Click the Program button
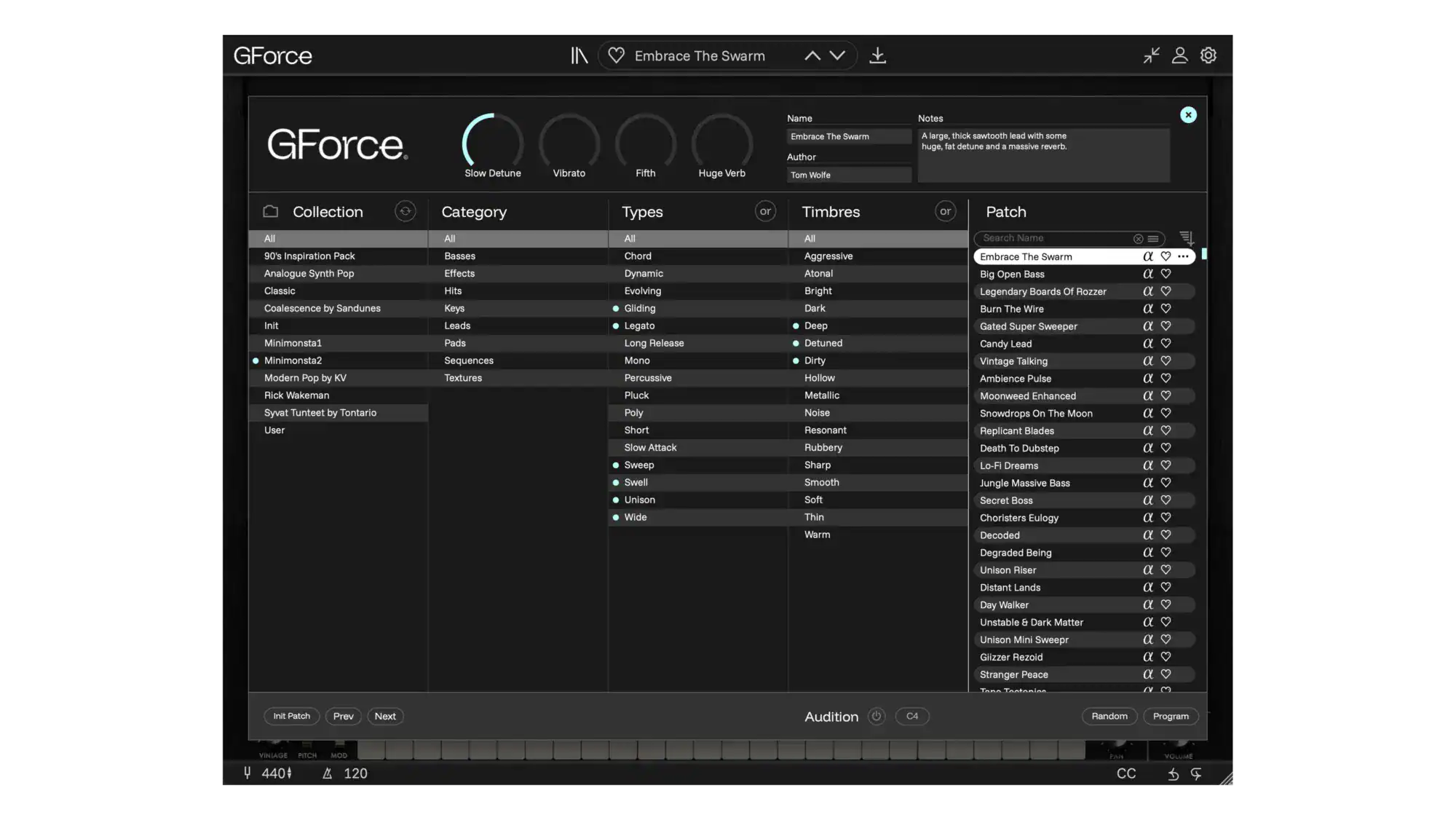 1171,717
